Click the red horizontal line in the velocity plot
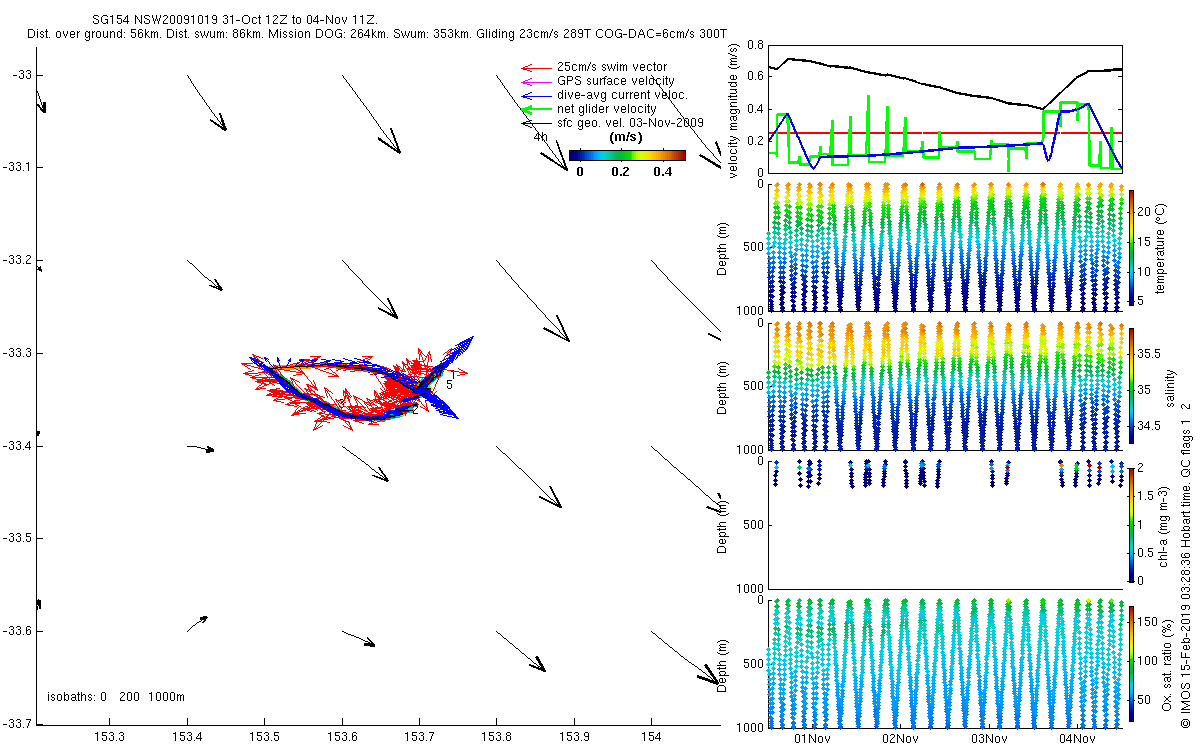This screenshot has width=1200, height=750. [945, 132]
